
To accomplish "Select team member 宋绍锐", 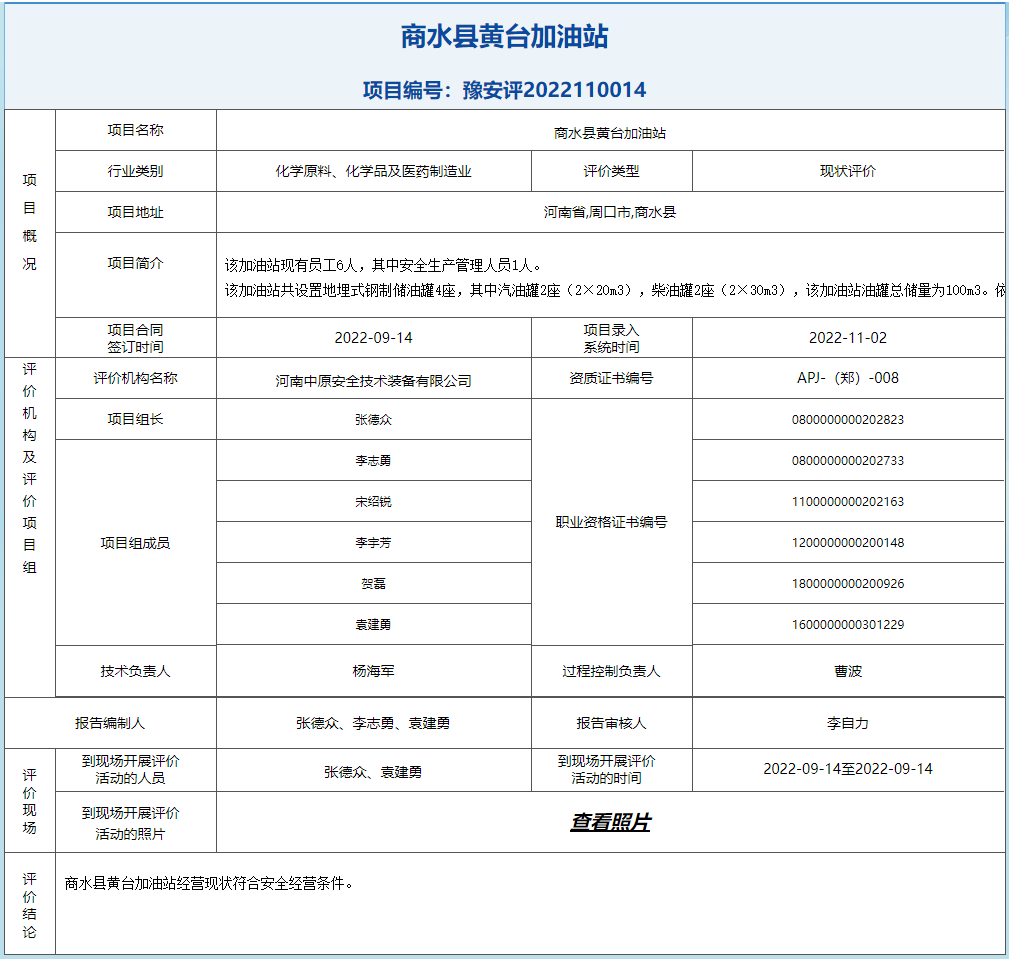I will [372, 501].
